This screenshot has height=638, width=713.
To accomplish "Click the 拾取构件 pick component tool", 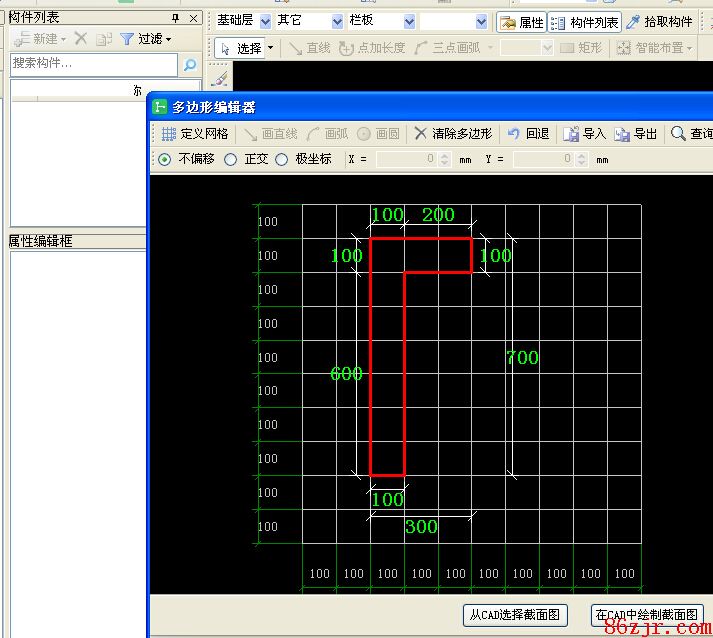I will [x=633, y=22].
